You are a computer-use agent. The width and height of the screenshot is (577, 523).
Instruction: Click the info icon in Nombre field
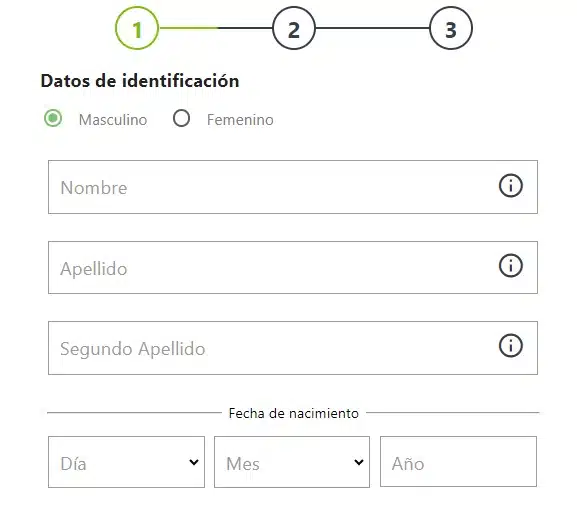tap(510, 185)
